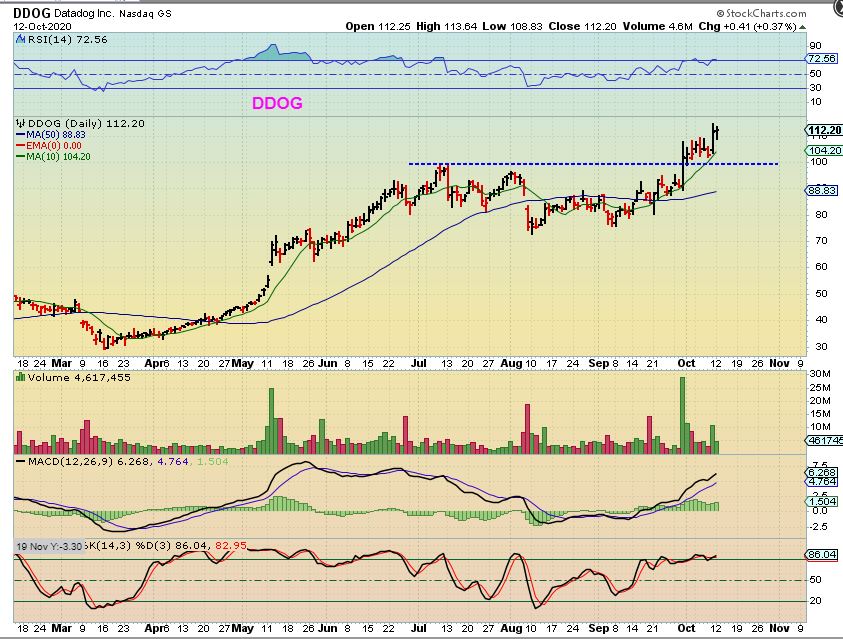843x639 pixels.
Task: Click the bold DDOG ticker symbol in header
Action: coord(33,15)
